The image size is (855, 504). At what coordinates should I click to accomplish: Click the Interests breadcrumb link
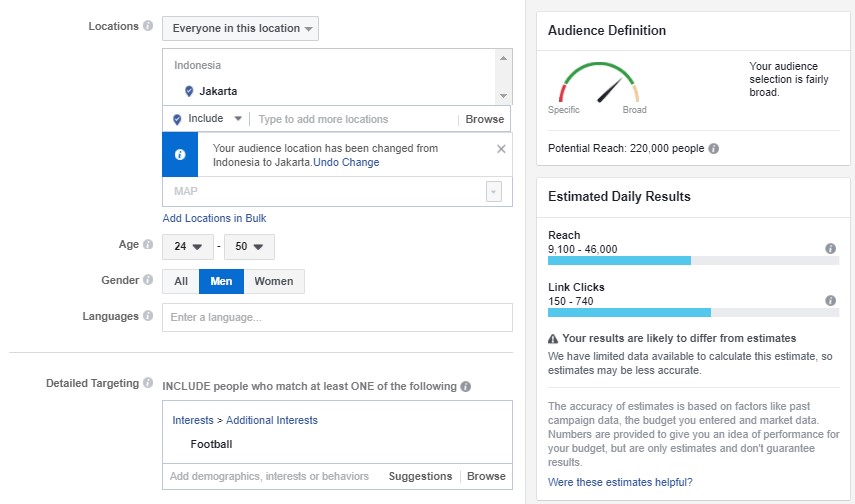click(x=193, y=420)
